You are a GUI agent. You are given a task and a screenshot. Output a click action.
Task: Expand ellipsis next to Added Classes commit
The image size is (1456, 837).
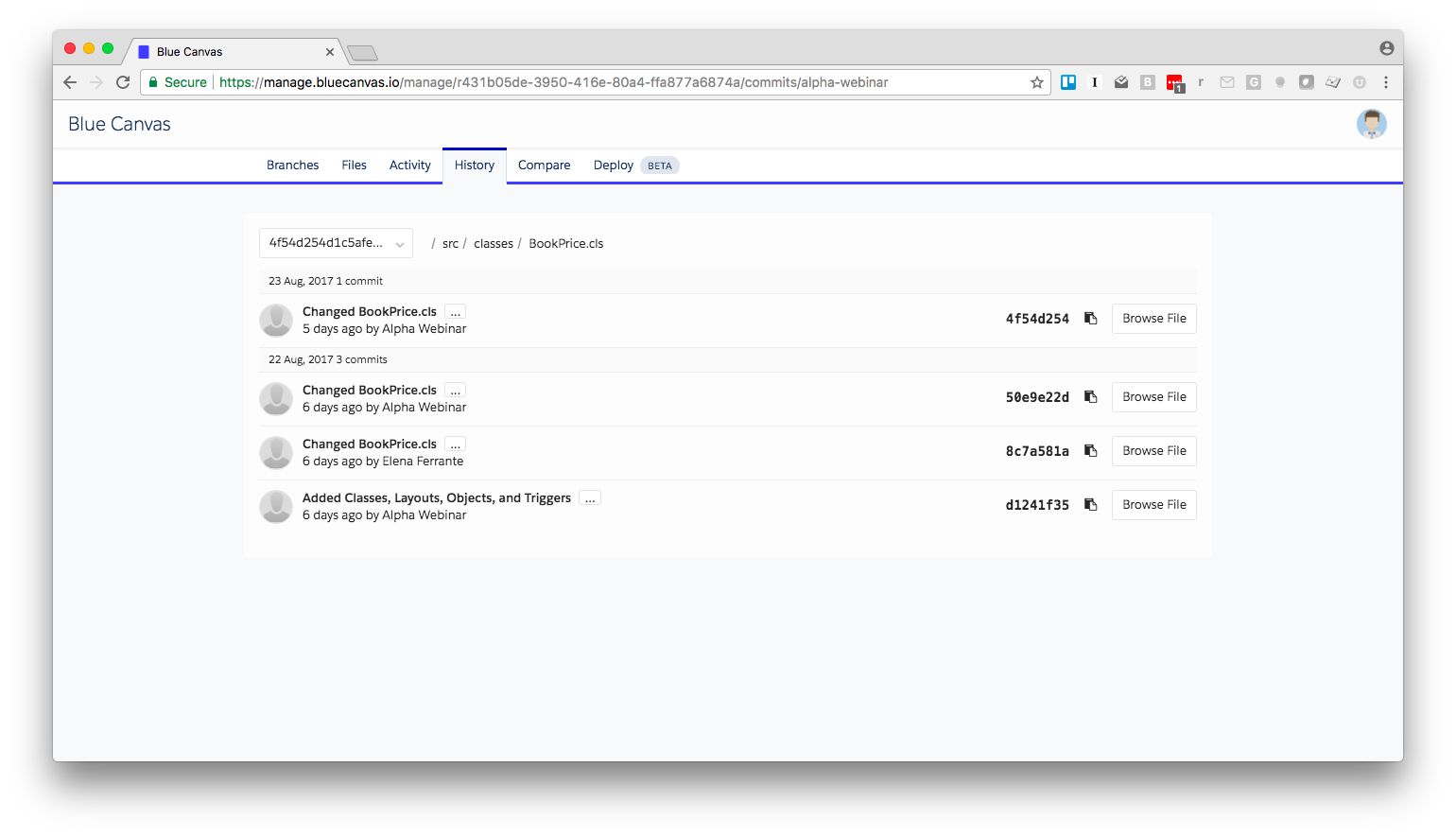click(x=590, y=498)
